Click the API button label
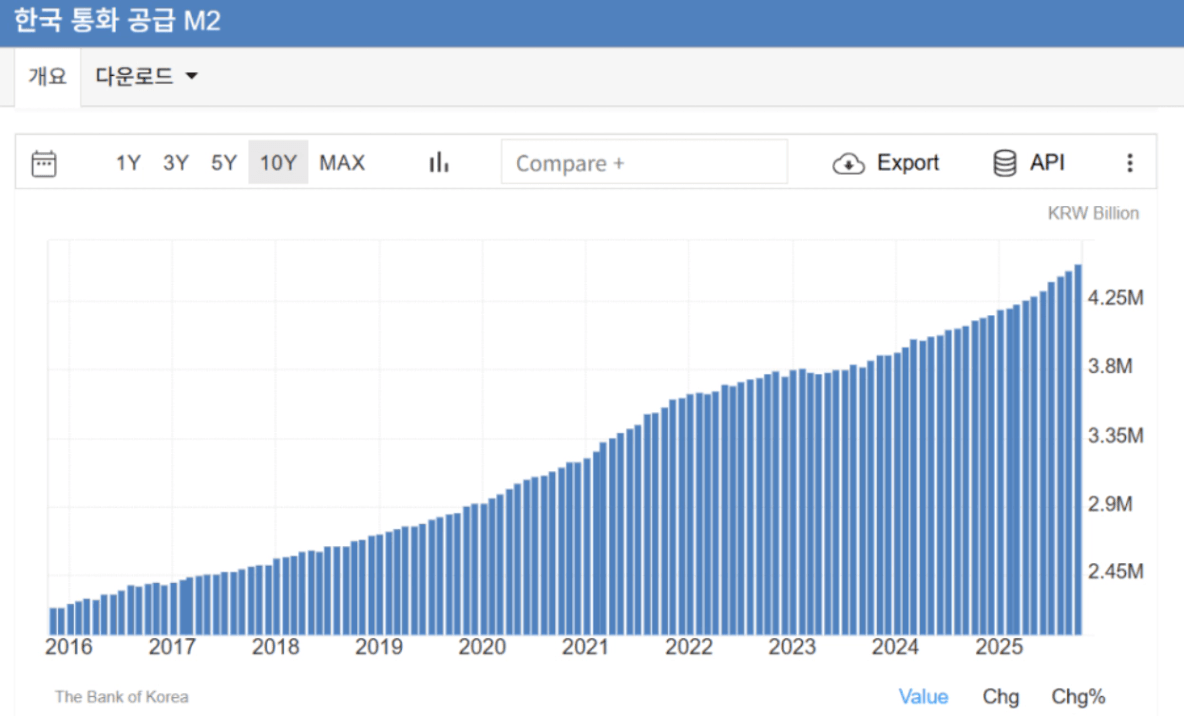This screenshot has height=716, width=1184. point(1047,163)
